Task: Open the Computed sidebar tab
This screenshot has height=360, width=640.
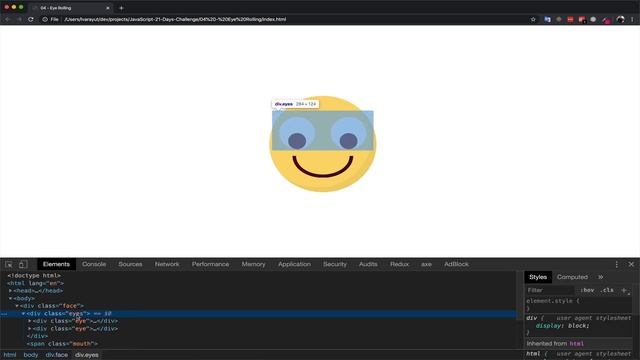Action: pos(572,277)
